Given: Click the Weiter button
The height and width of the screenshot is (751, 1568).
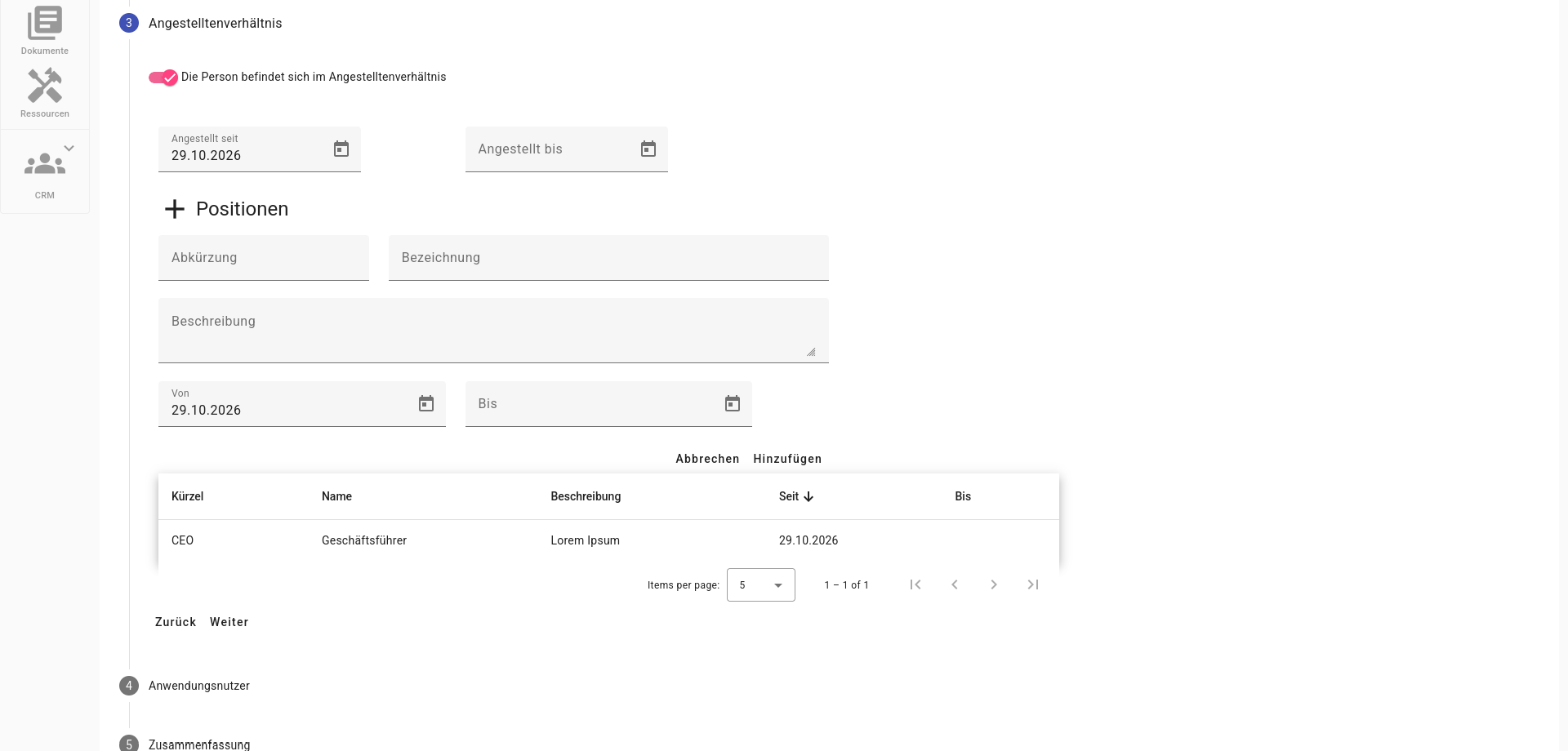Looking at the screenshot, I should click(229, 622).
